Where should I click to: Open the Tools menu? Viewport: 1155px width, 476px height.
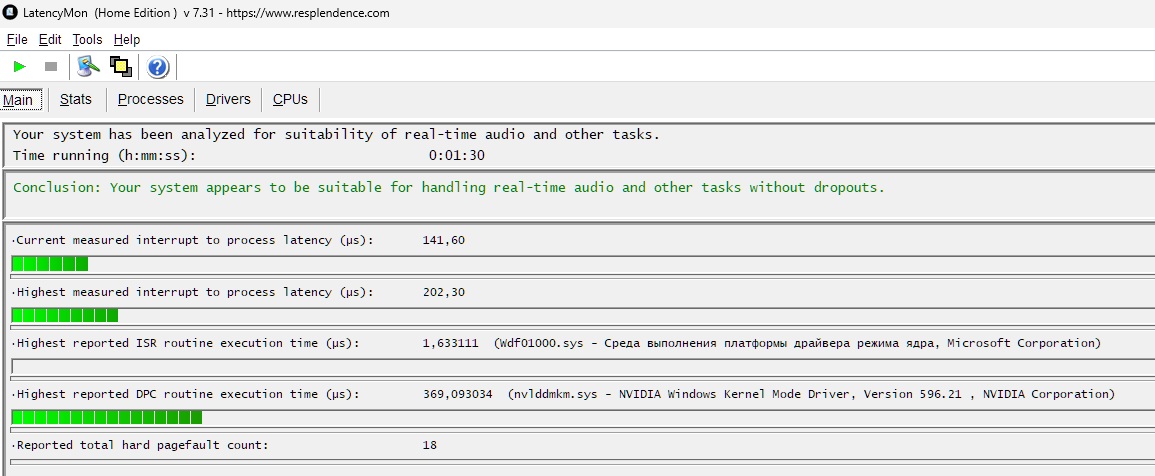click(x=87, y=40)
